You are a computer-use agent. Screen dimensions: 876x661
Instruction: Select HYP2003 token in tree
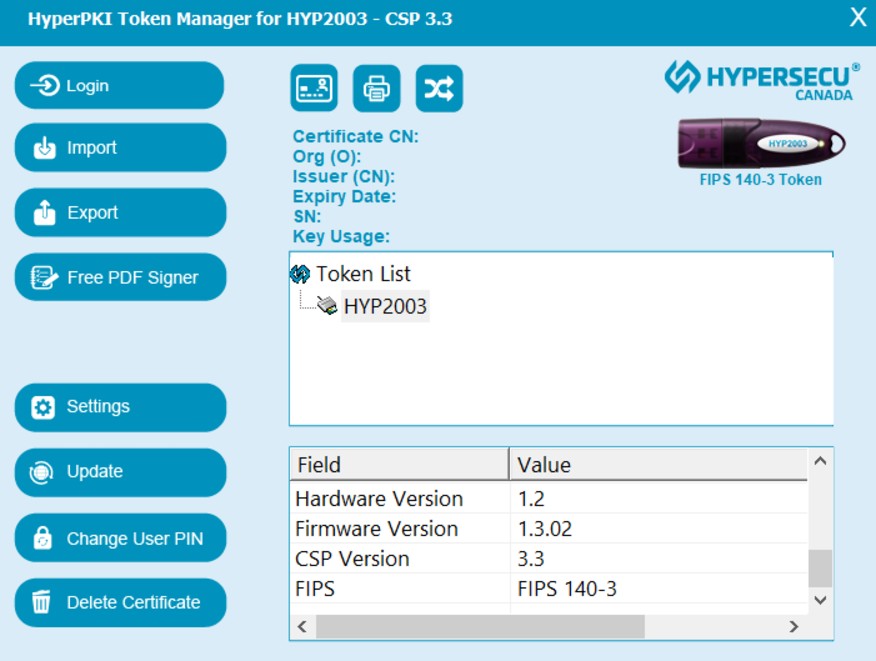(385, 306)
